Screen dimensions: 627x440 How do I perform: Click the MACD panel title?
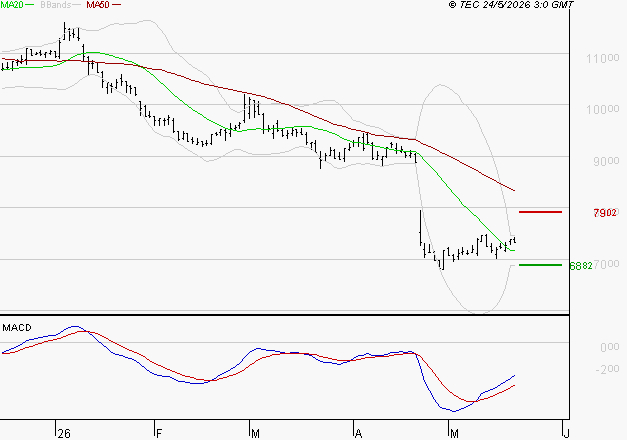coord(17,328)
